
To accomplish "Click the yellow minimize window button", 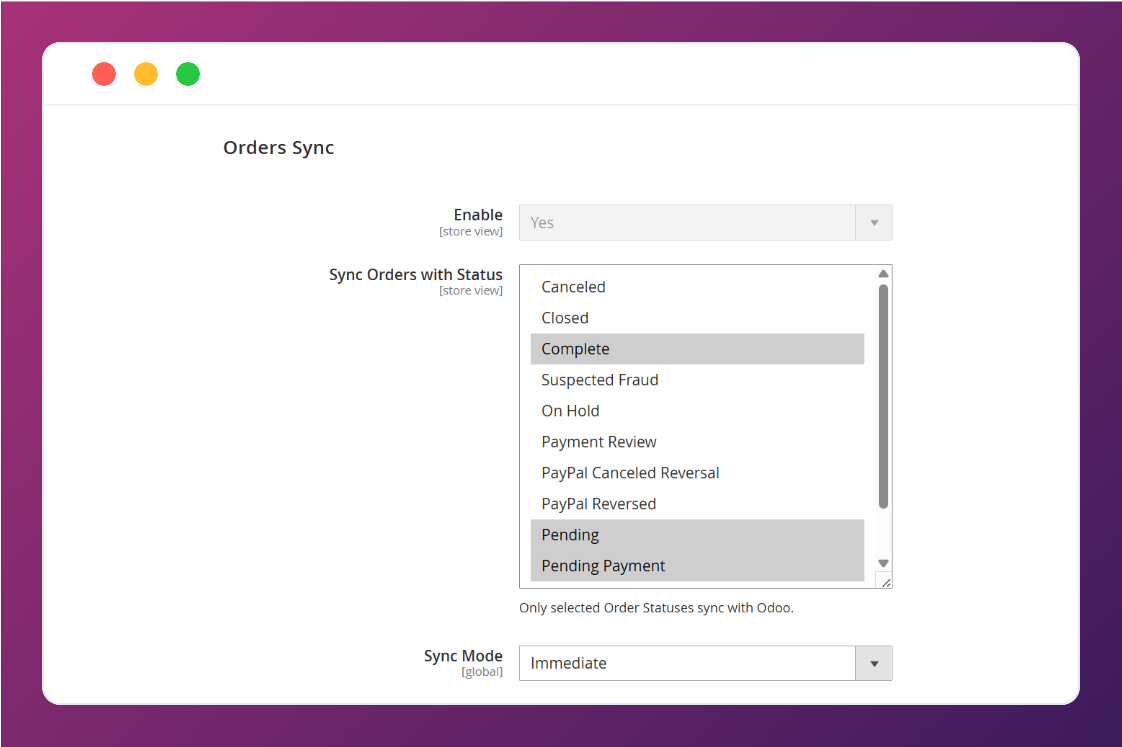I will tap(146, 74).
